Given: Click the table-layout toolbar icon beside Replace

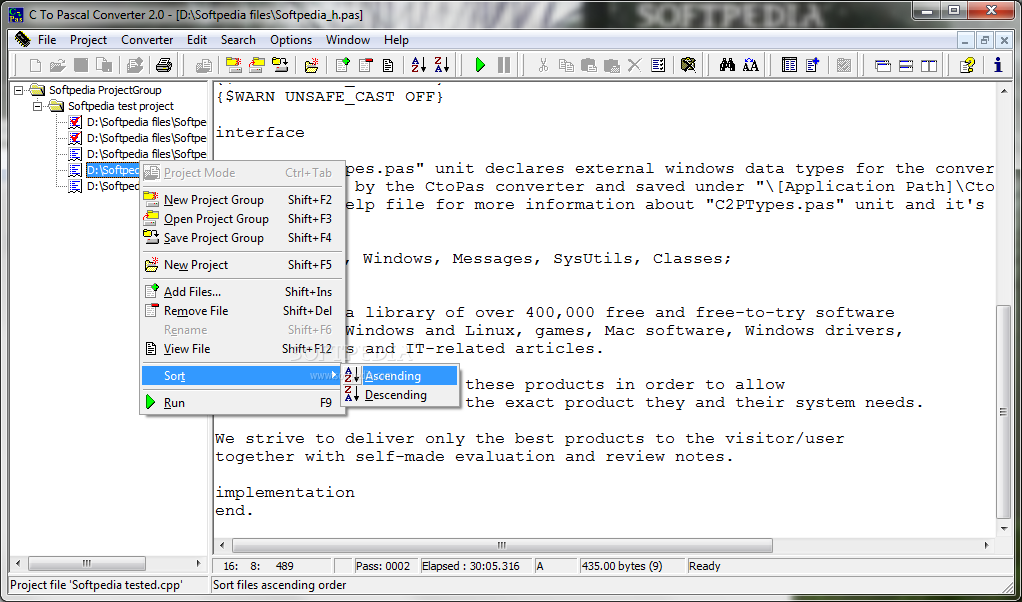Looking at the screenshot, I should tap(789, 65).
